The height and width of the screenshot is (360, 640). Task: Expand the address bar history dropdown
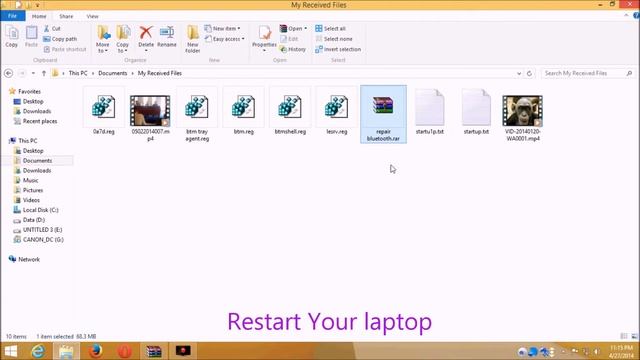coord(519,73)
